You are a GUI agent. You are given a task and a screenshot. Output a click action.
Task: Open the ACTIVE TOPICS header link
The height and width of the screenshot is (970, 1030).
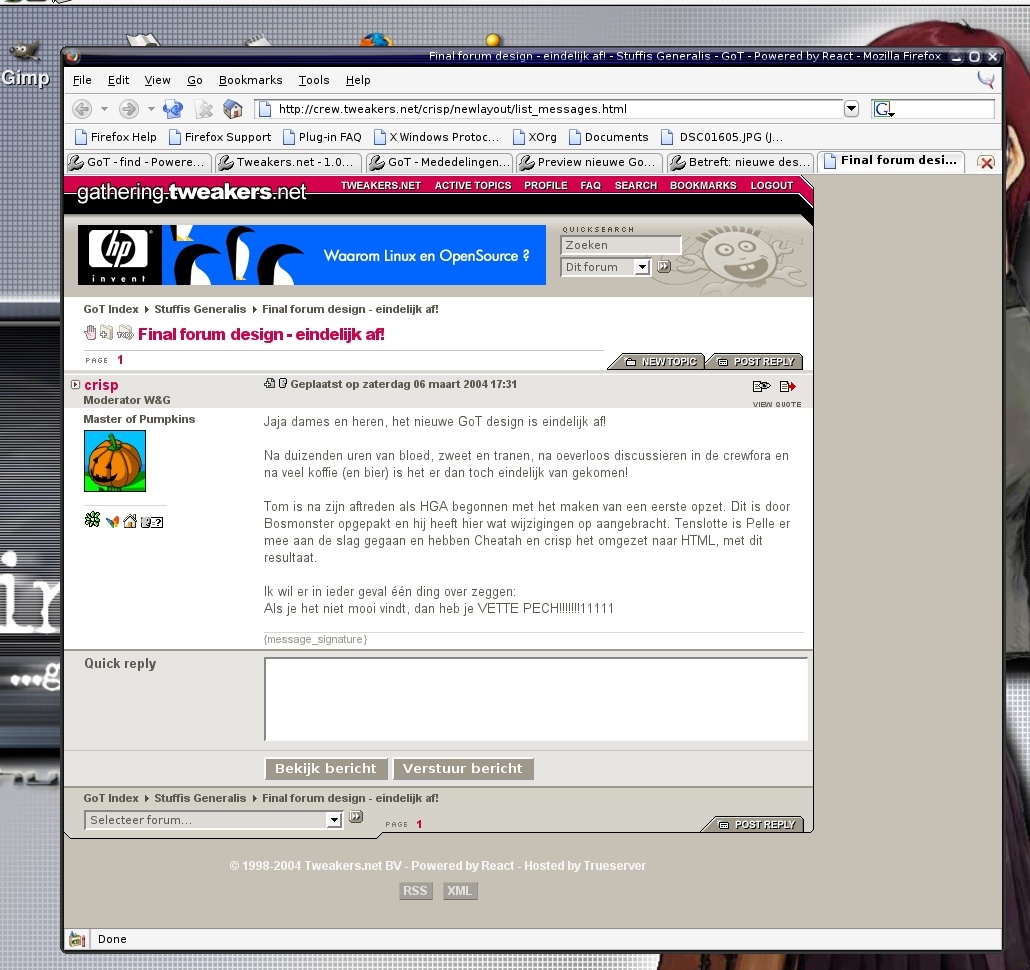pos(473,186)
